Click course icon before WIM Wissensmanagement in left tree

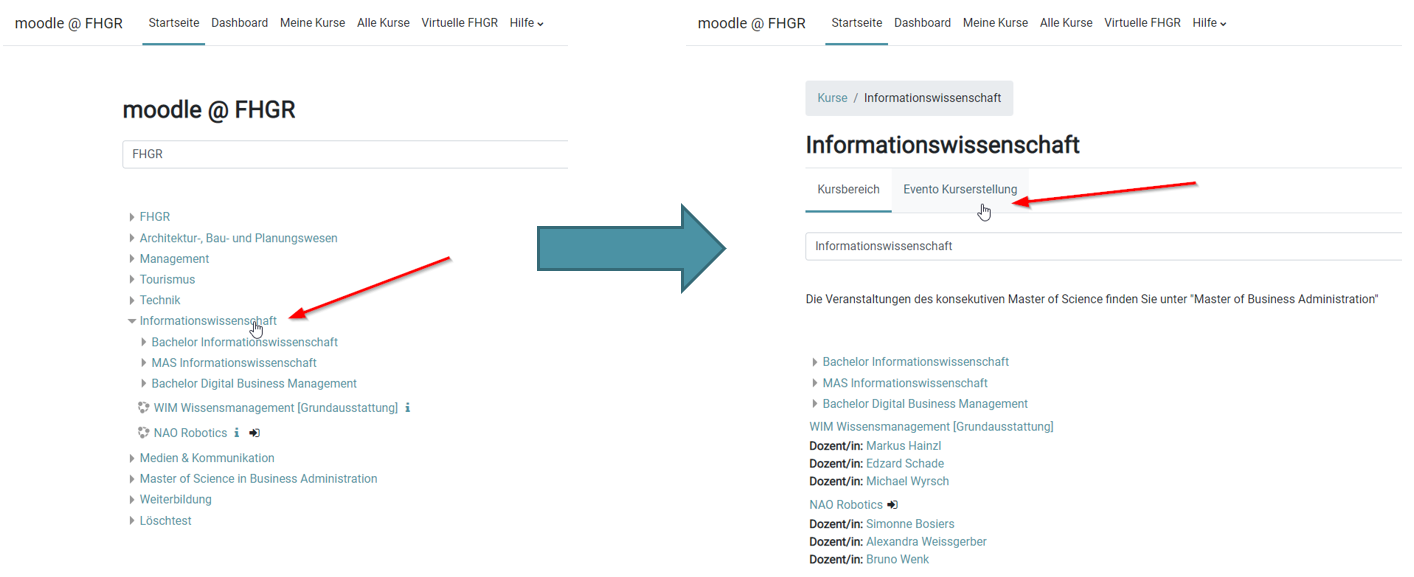144,408
